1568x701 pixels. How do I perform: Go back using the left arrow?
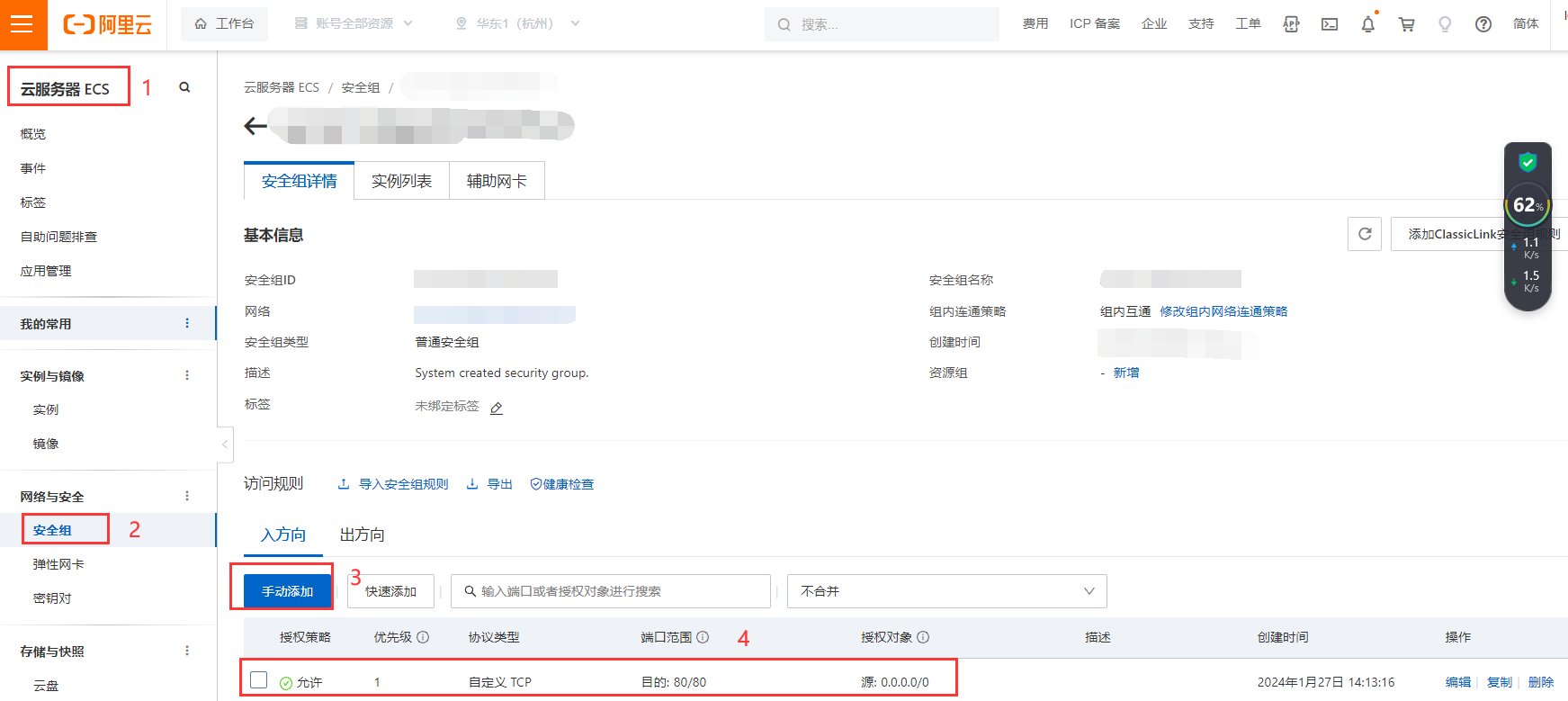[255, 126]
